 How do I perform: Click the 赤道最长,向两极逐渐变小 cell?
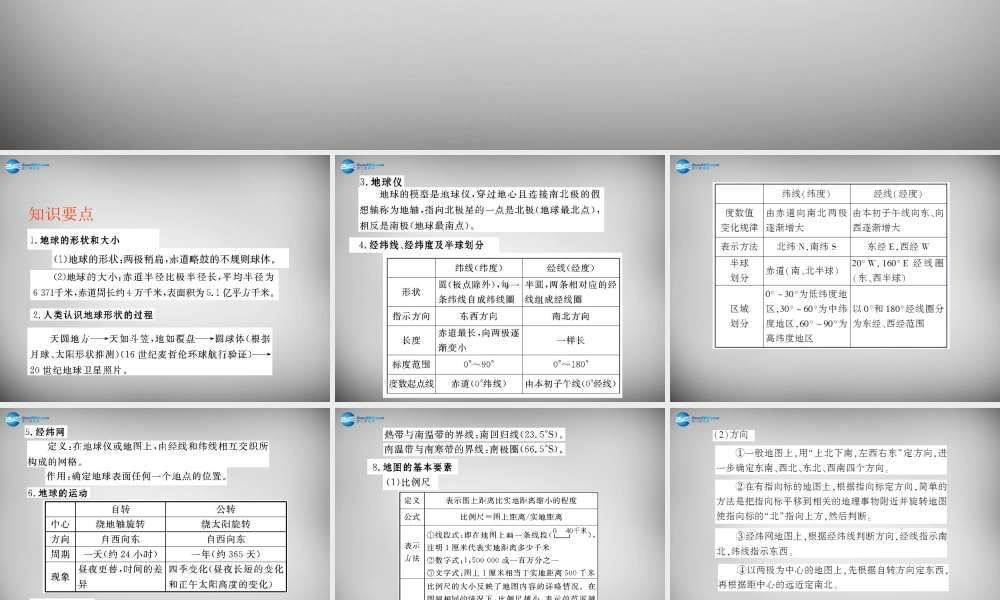pos(478,340)
